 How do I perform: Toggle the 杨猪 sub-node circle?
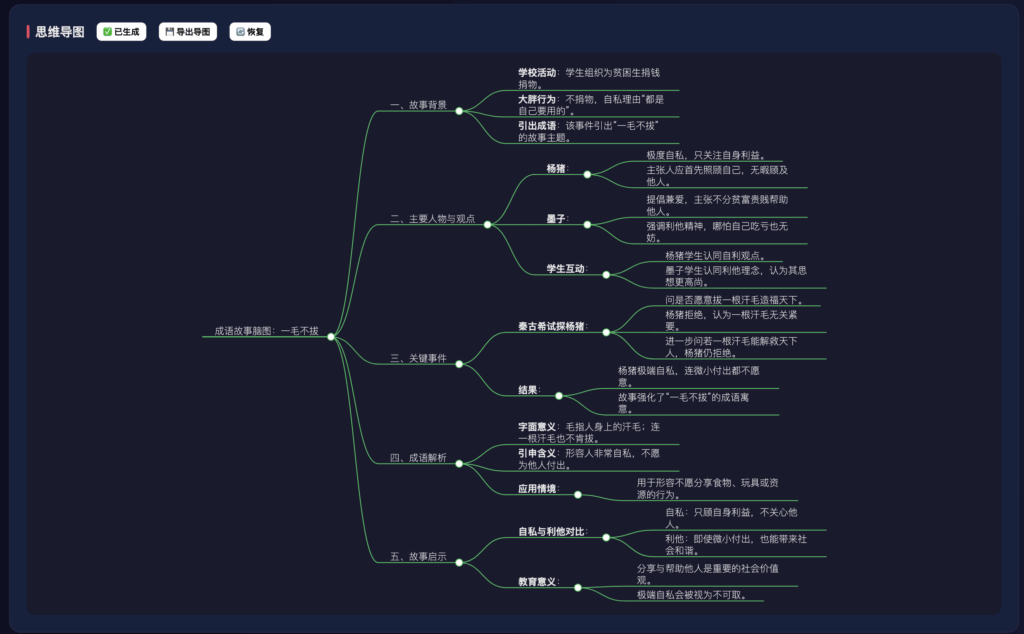click(x=587, y=174)
